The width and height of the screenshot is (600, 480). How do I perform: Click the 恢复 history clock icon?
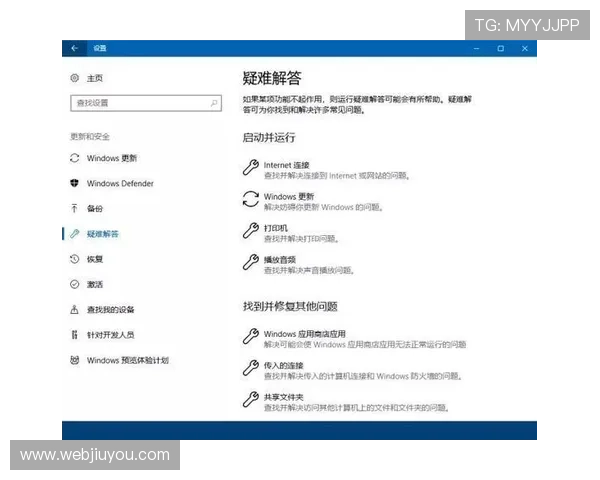pyautogui.click(x=75, y=259)
